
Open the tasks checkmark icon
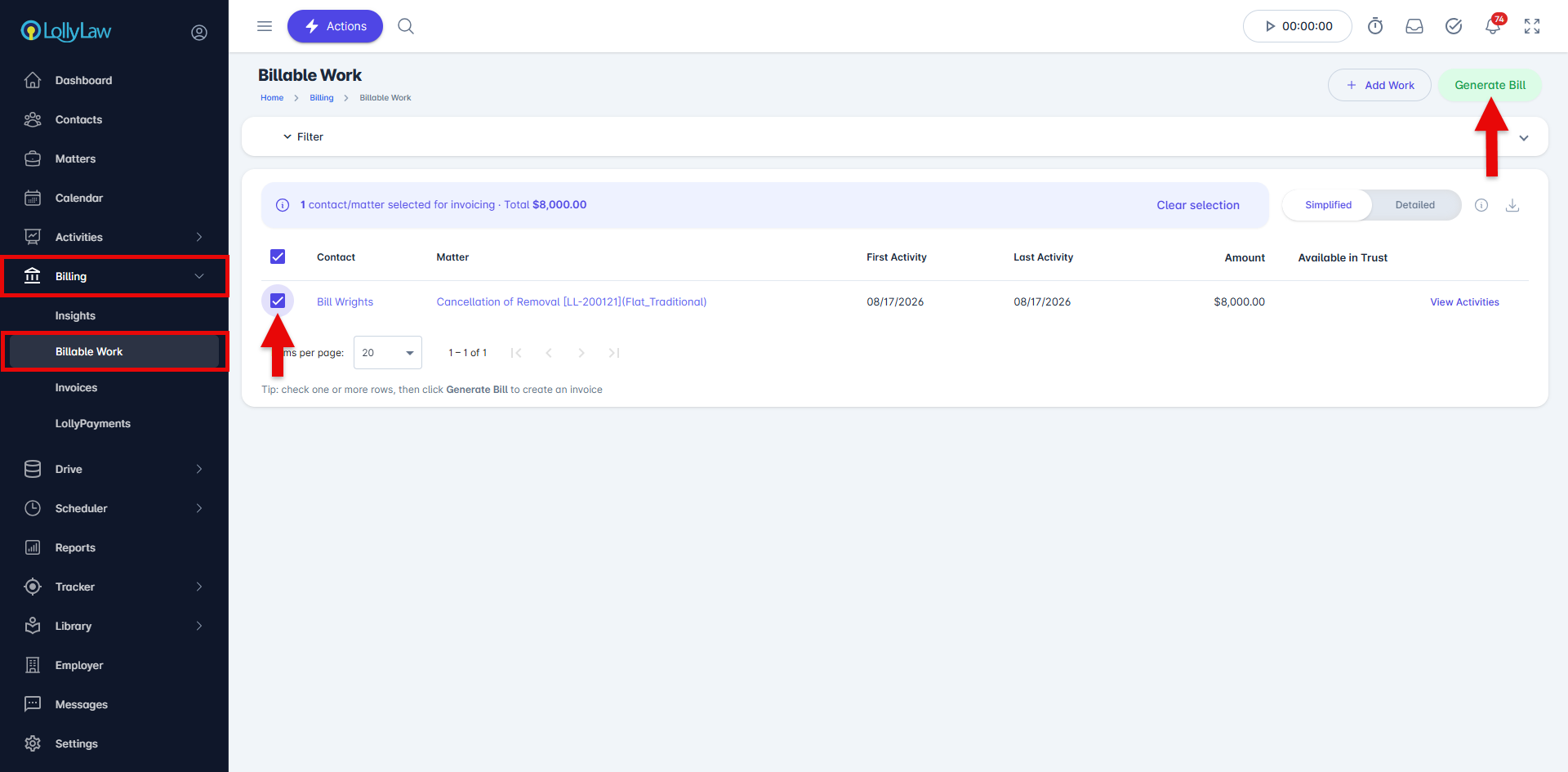pyautogui.click(x=1454, y=26)
